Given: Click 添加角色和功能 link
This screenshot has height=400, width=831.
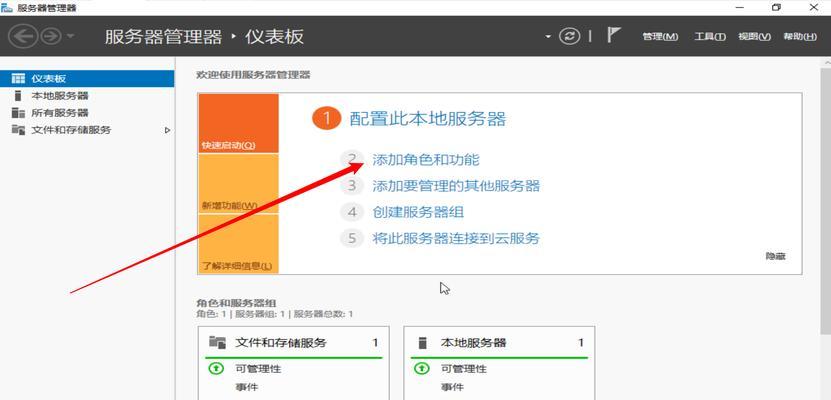Looking at the screenshot, I should point(426,159).
